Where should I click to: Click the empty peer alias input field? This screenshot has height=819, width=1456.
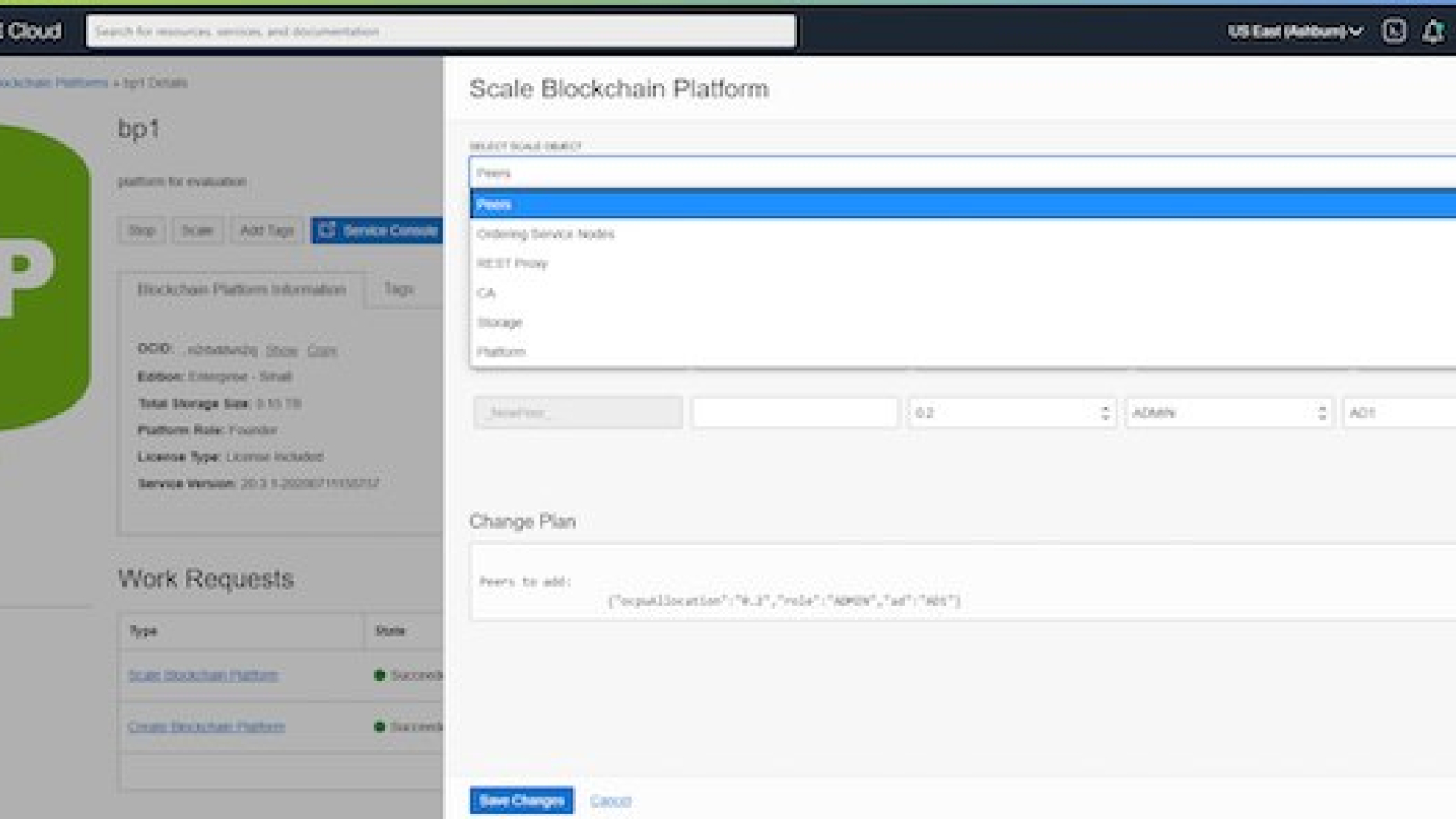795,412
